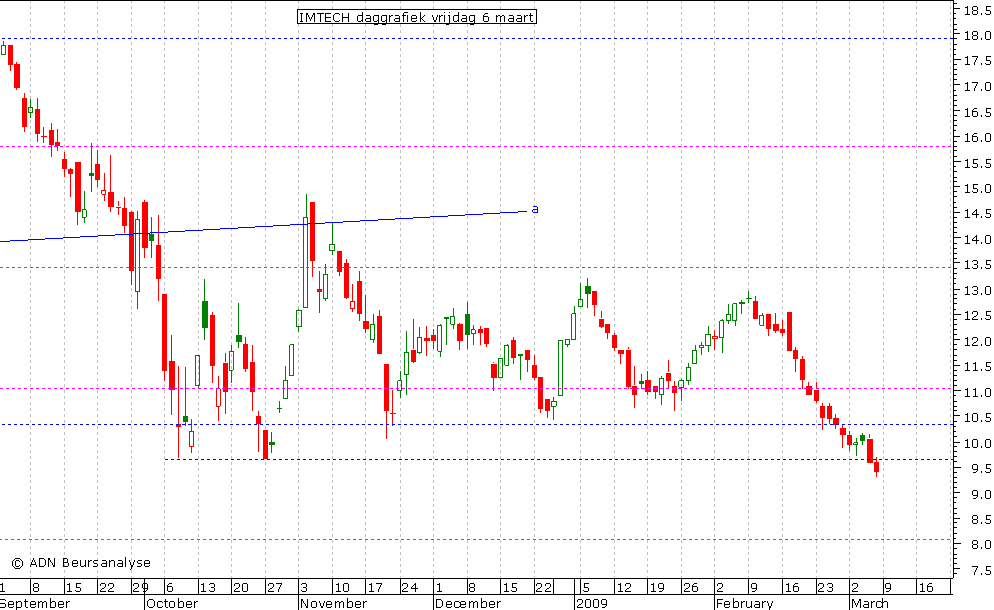Image resolution: width=994 pixels, height=610 pixels.
Task: Select the "March" month label
Action: 870,603
